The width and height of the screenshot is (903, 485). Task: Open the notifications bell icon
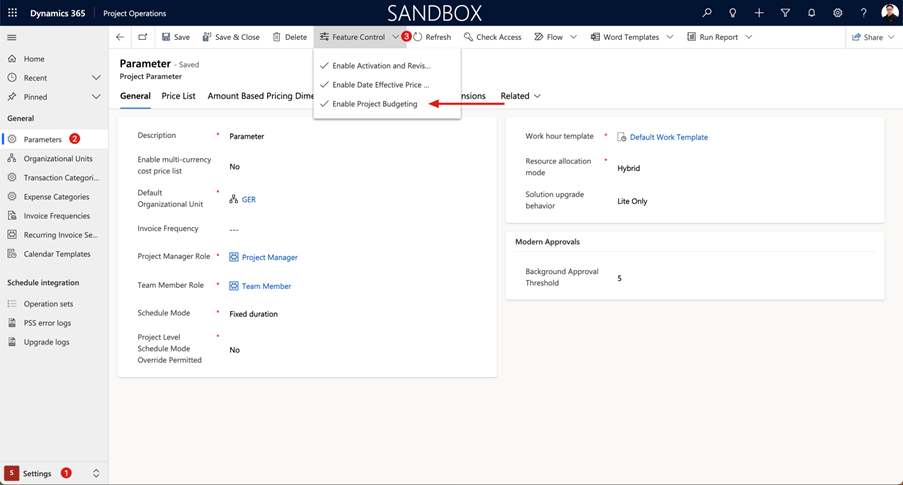tap(811, 13)
